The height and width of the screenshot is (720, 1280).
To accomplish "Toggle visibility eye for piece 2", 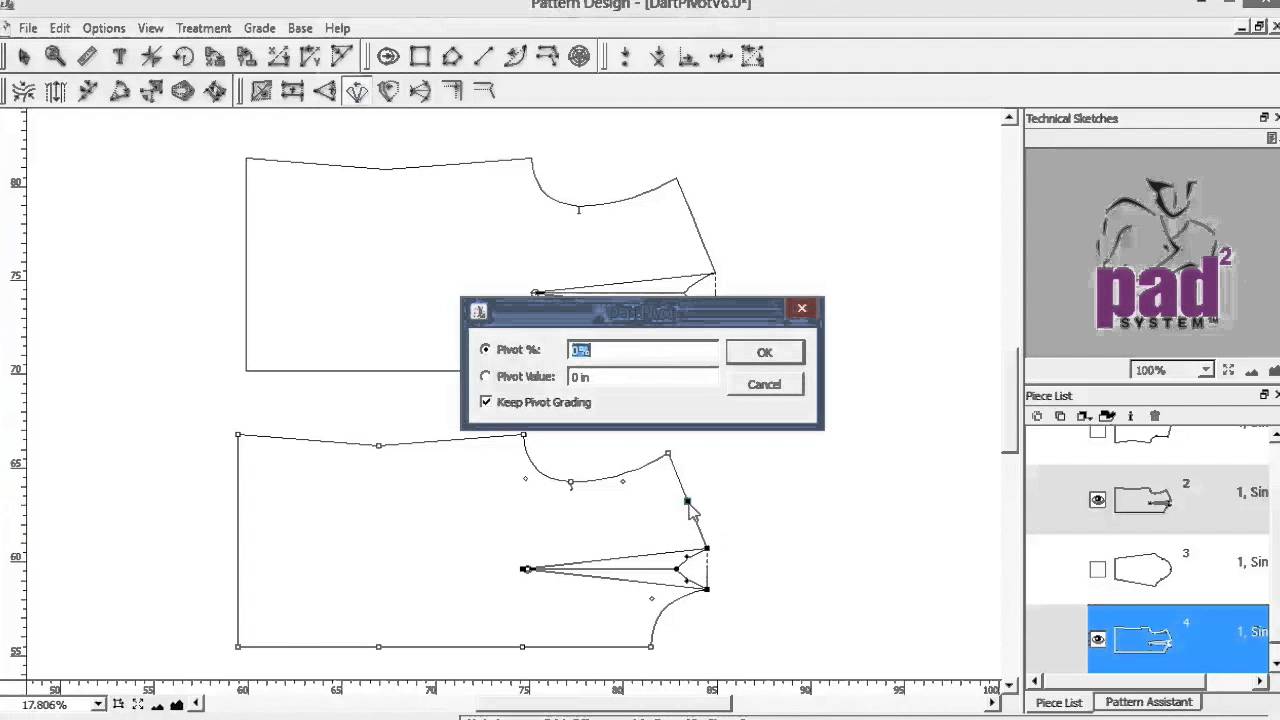I will click(x=1097, y=500).
